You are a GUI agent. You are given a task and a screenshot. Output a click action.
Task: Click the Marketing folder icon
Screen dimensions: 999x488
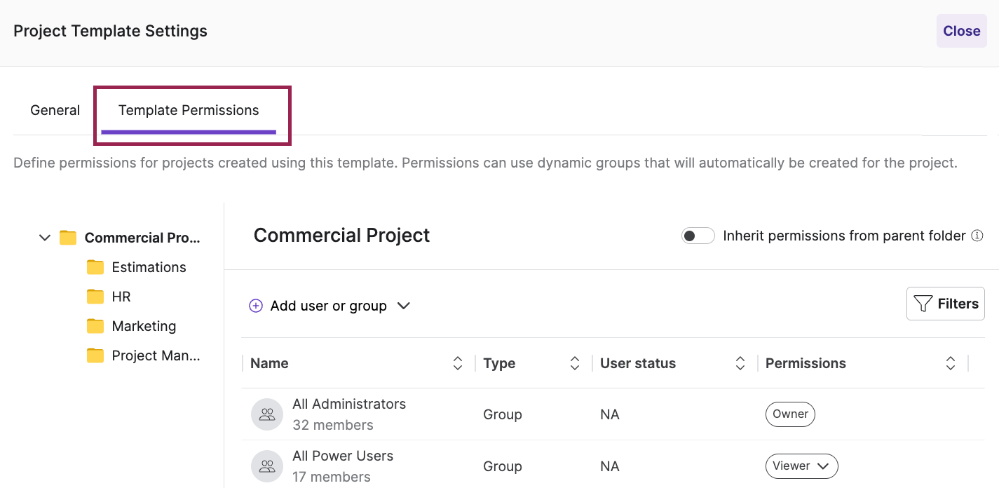point(95,326)
